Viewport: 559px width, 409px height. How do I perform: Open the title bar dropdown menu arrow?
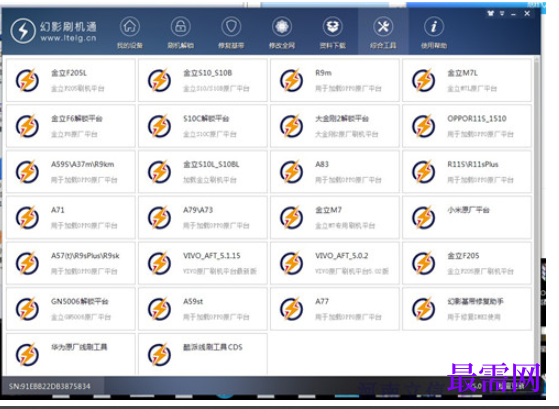[502, 14]
